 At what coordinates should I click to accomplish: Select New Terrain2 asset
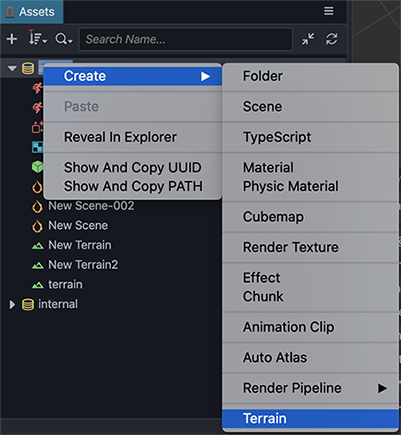click(x=83, y=265)
